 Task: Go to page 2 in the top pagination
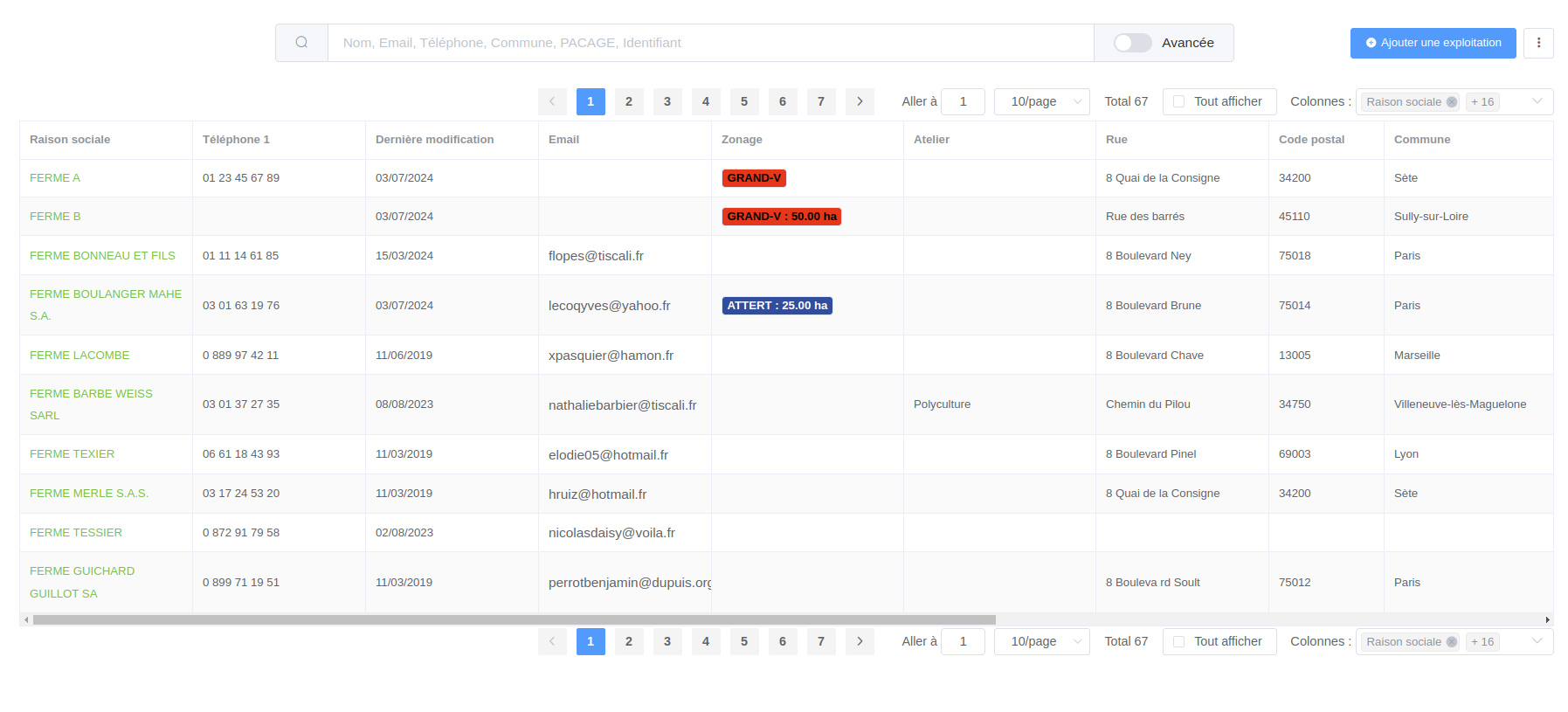(629, 101)
